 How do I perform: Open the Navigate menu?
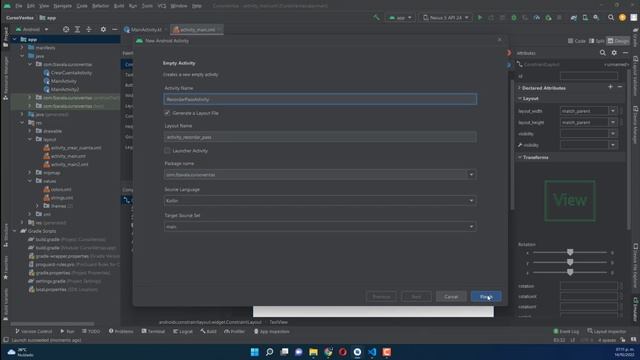[x=62, y=6]
